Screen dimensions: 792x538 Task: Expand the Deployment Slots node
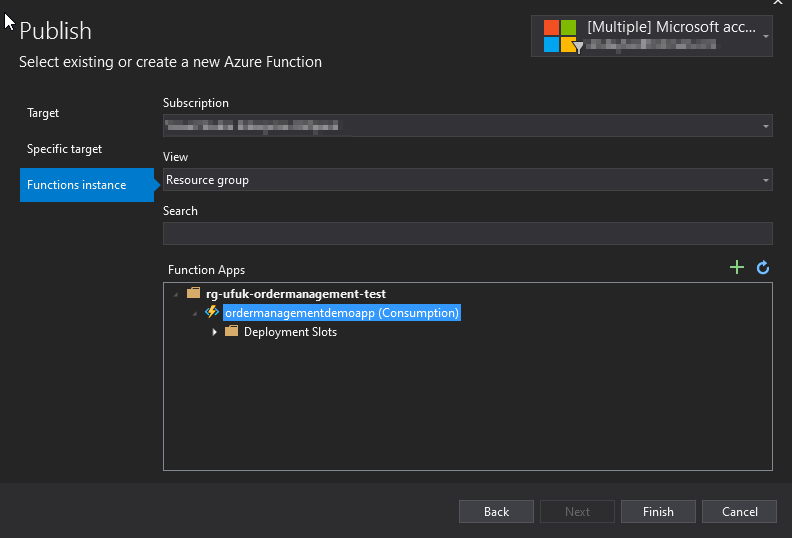click(214, 332)
